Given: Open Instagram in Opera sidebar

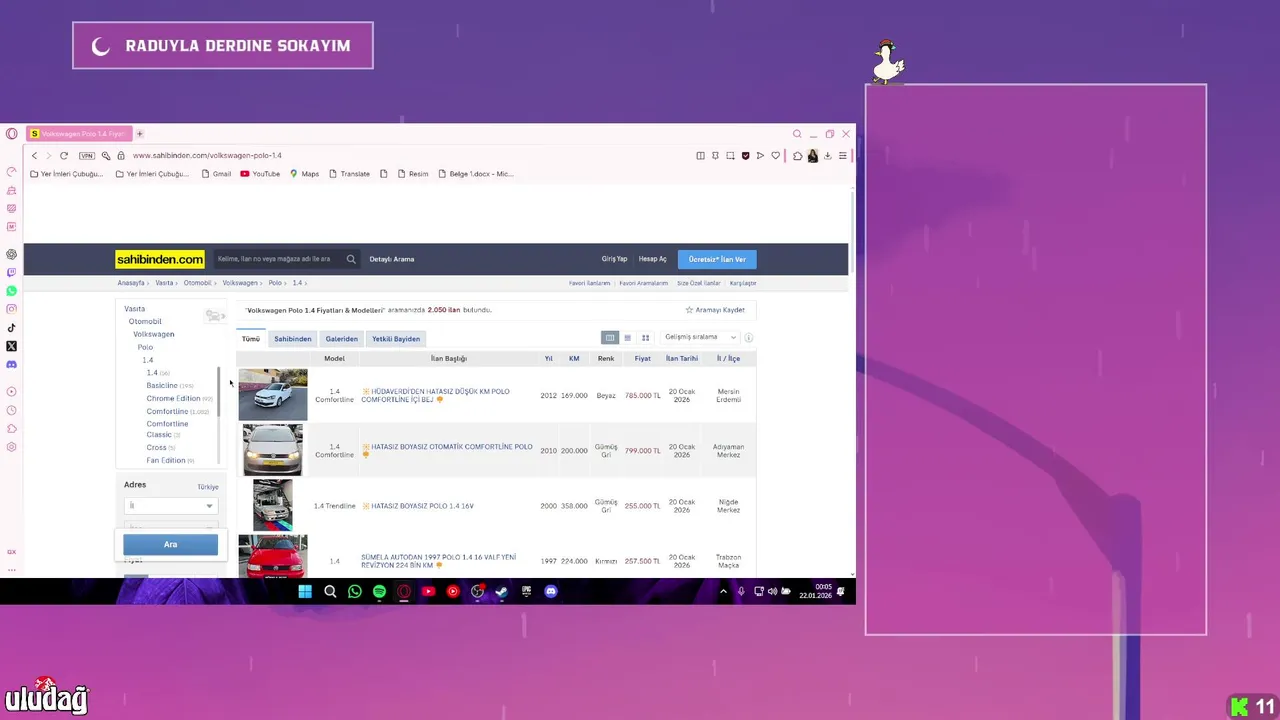Looking at the screenshot, I should [x=11, y=309].
